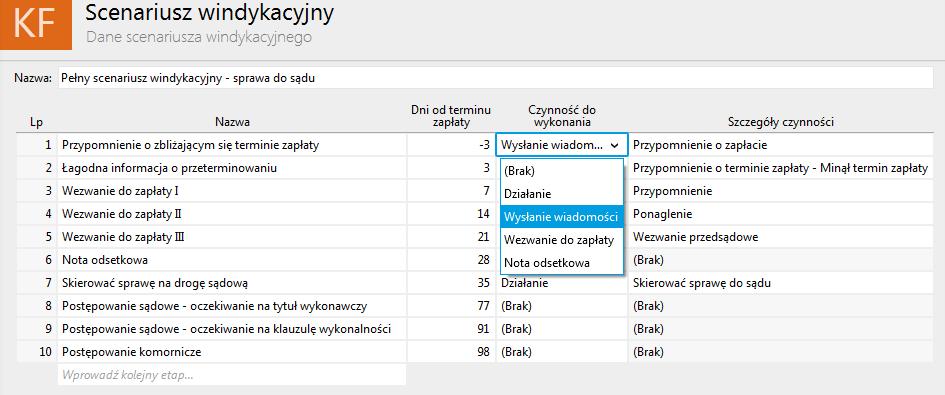Image resolution: width=945 pixels, height=395 pixels.
Task: Click the Przypomnienie details cell in row 3
Action: click(781, 191)
